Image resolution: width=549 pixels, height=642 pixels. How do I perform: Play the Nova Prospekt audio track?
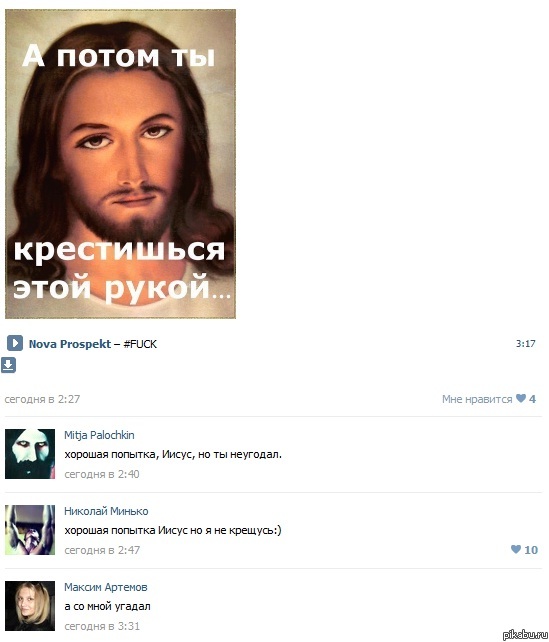pos(15,343)
